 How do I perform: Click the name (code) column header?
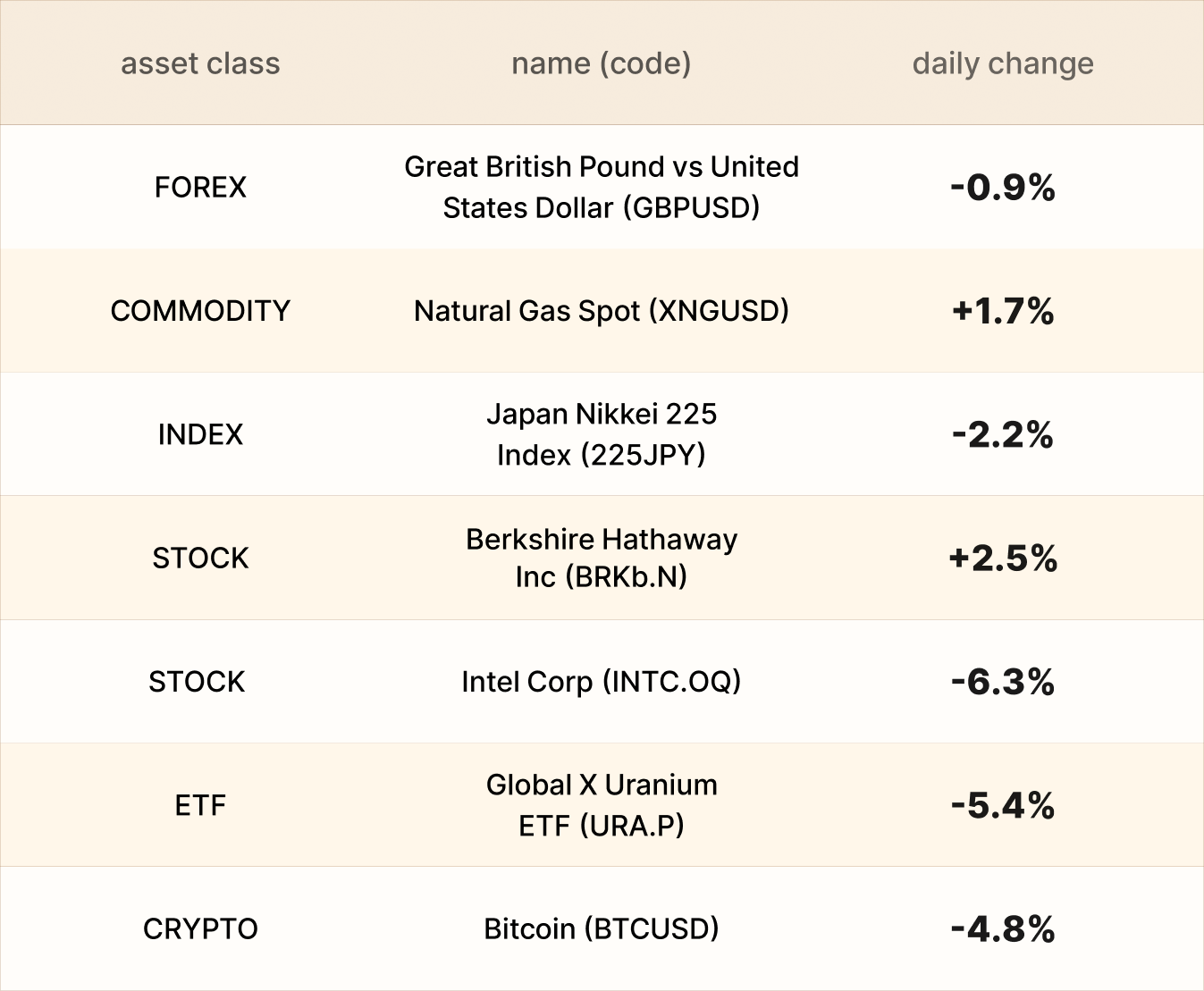pos(601,63)
